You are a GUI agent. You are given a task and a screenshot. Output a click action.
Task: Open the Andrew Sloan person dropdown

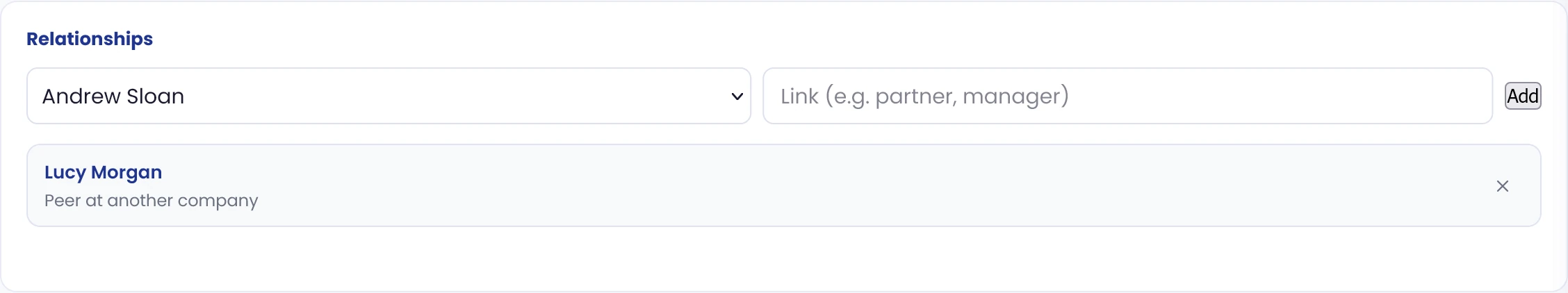click(x=389, y=96)
